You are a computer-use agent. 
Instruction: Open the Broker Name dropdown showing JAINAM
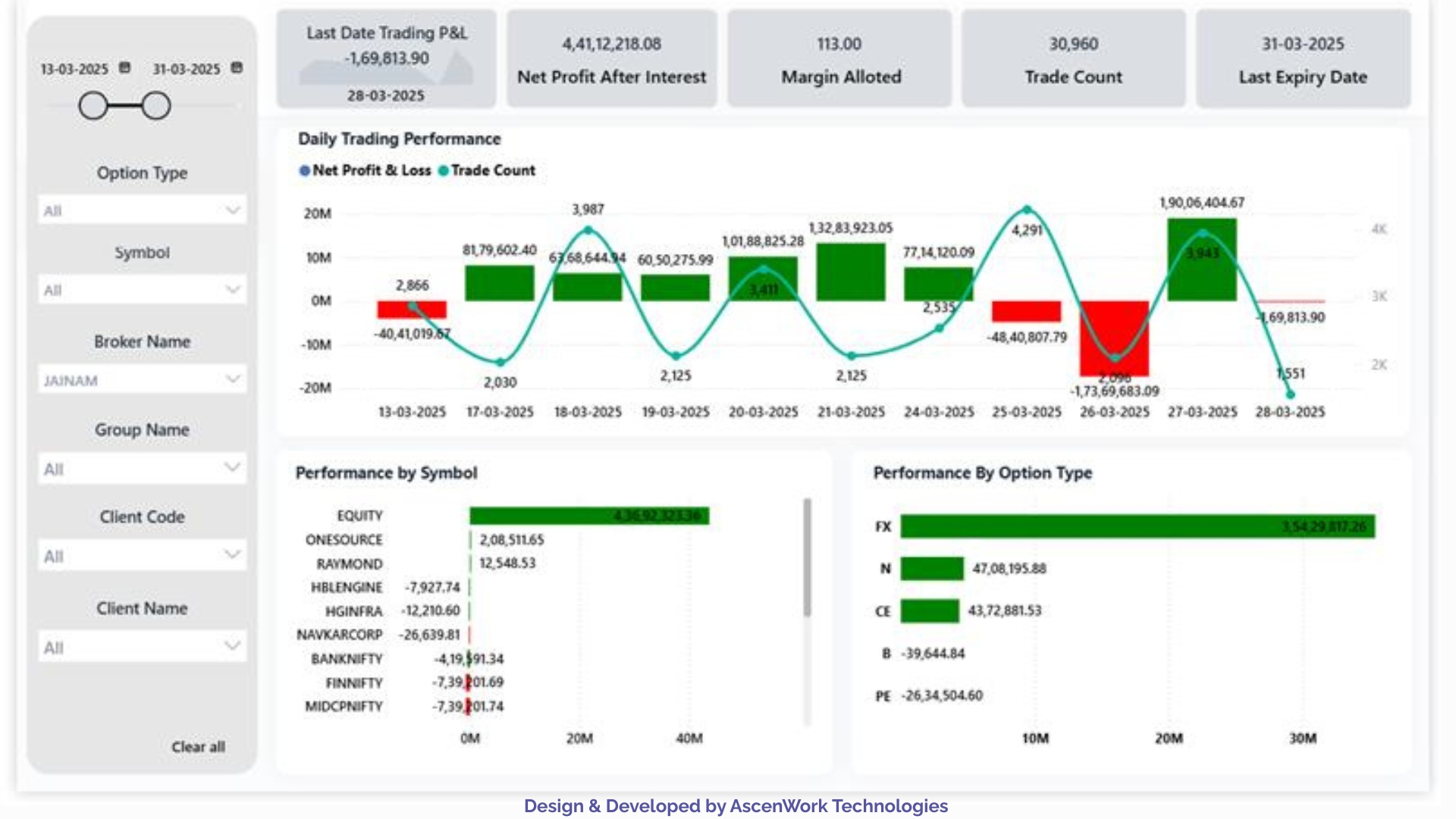click(232, 378)
